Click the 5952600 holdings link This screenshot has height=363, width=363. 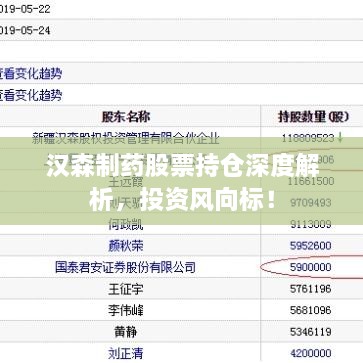point(311,246)
